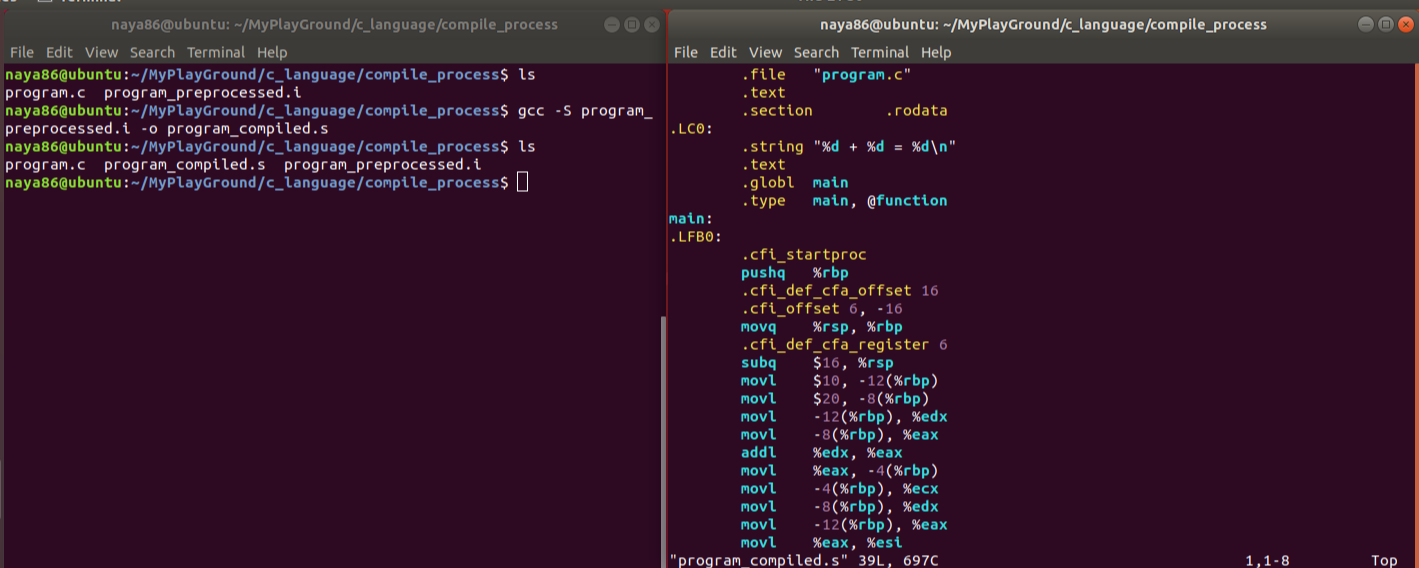This screenshot has width=1419, height=568.
Task: Click the '.cfi_def_cfa_register 6' line
Action: [x=844, y=344]
